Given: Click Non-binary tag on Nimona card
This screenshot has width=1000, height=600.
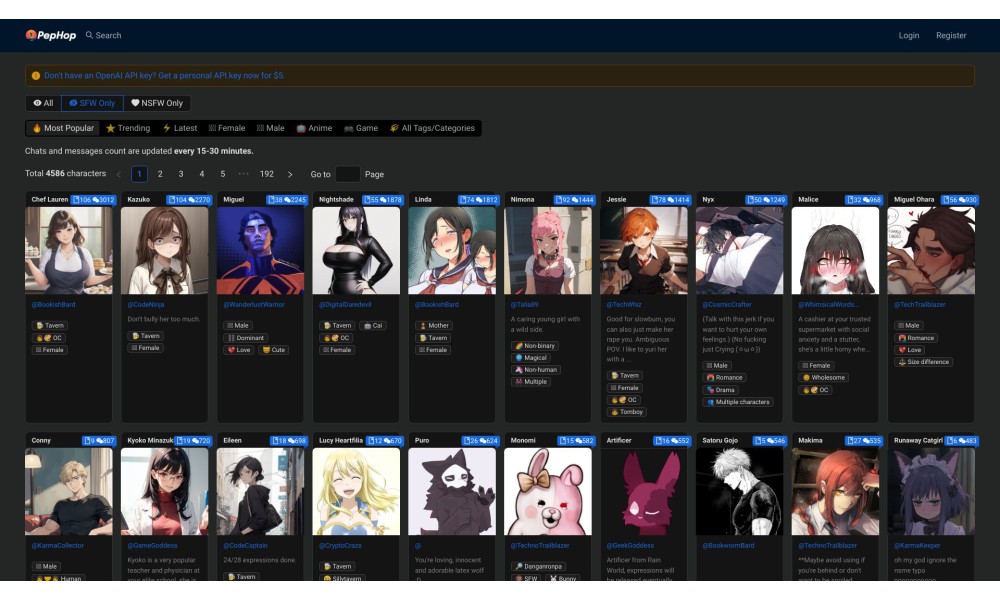Looking at the screenshot, I should pyautogui.click(x=535, y=346).
